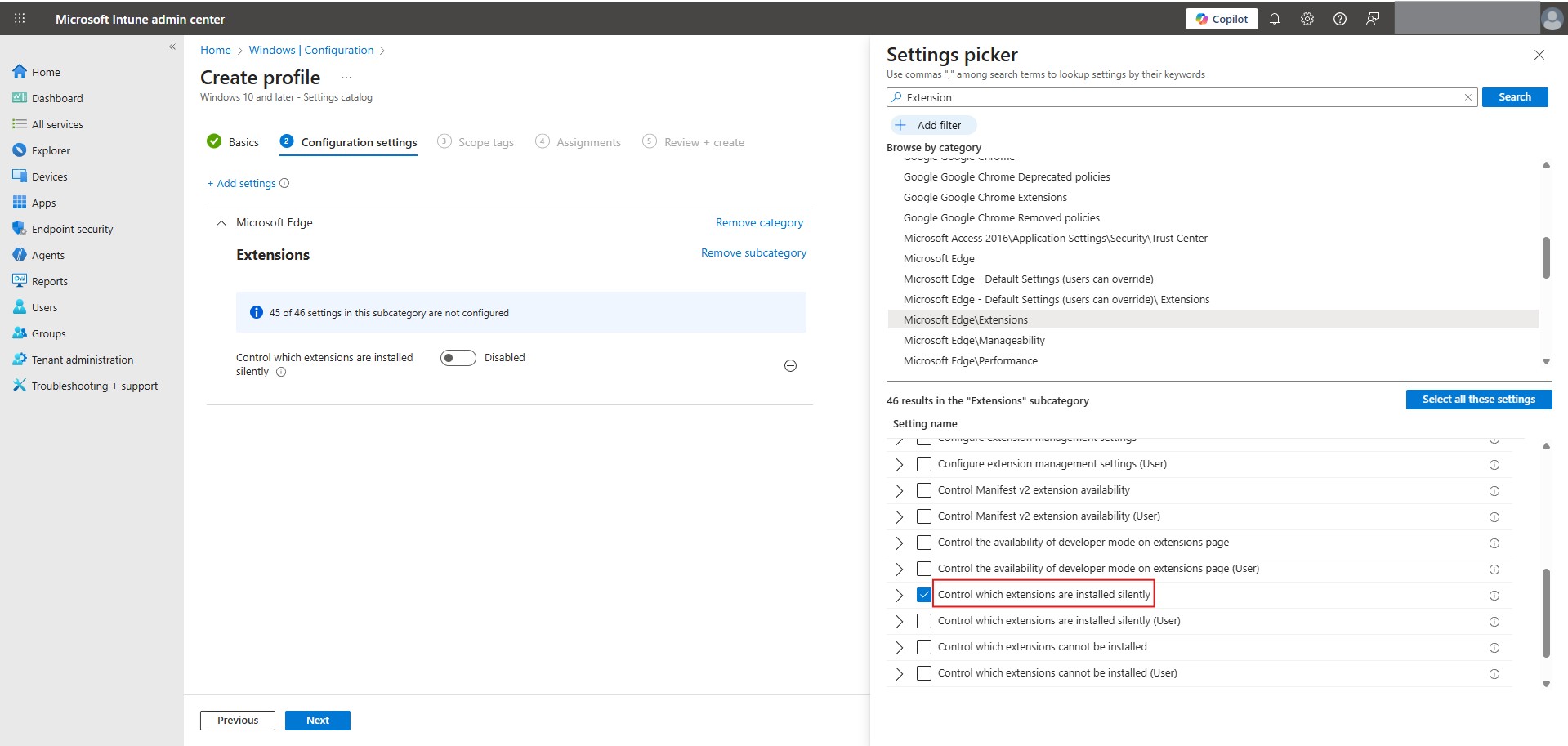
Task: Expand Configure extension management settings (User) row
Action: coord(900,464)
